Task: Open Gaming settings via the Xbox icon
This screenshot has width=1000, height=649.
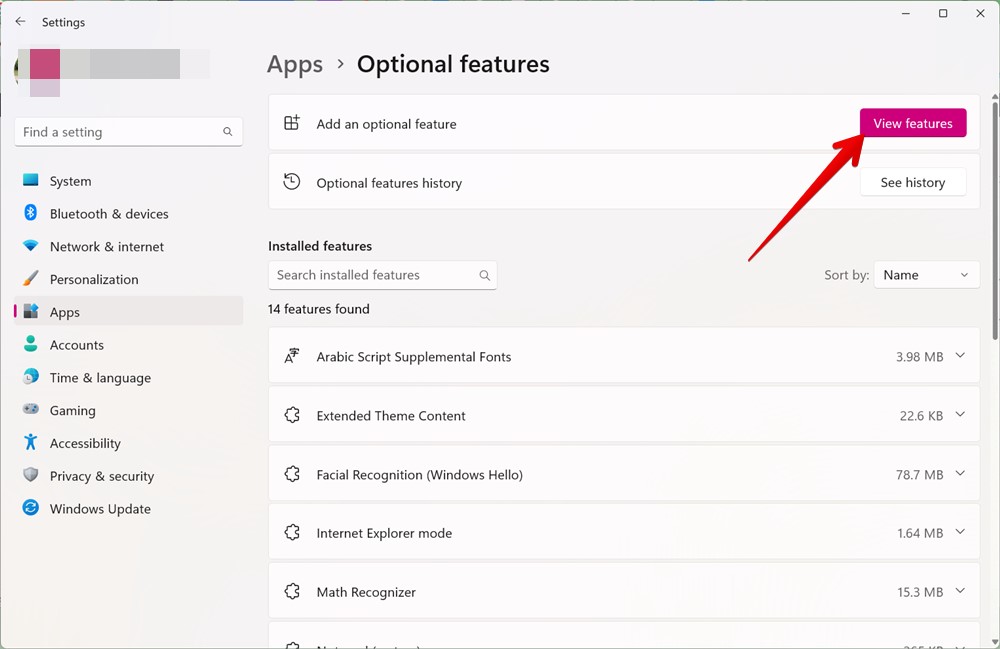Action: coord(31,410)
